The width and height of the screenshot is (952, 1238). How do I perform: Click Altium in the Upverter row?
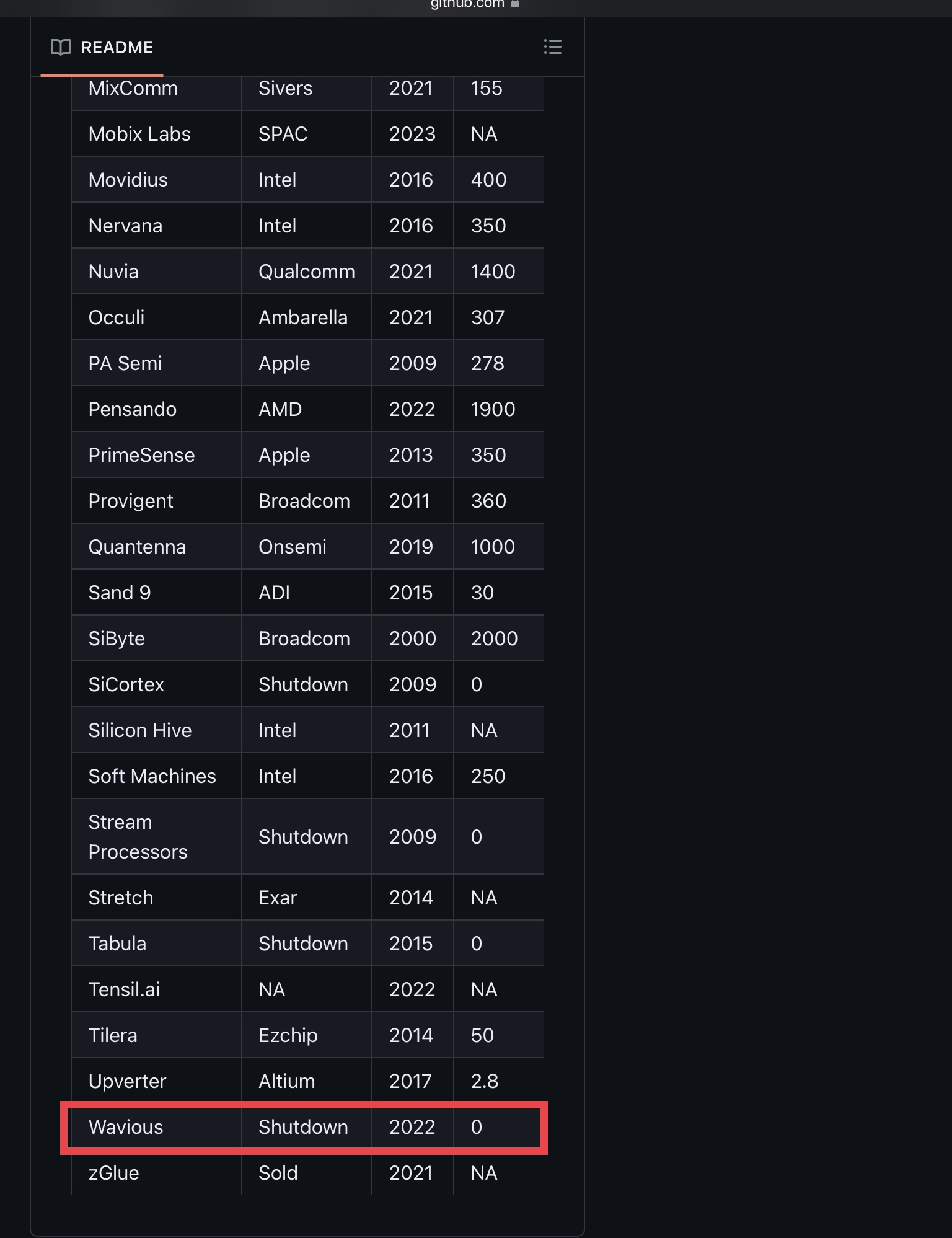coord(286,1081)
